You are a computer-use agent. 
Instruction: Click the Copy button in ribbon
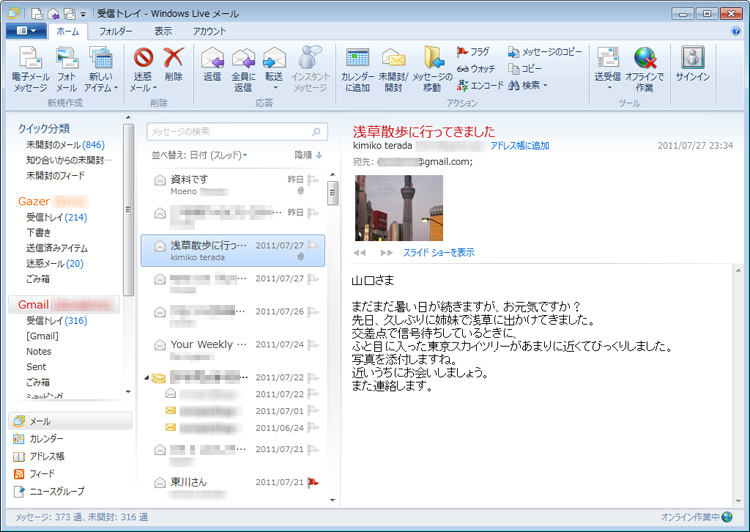525,68
